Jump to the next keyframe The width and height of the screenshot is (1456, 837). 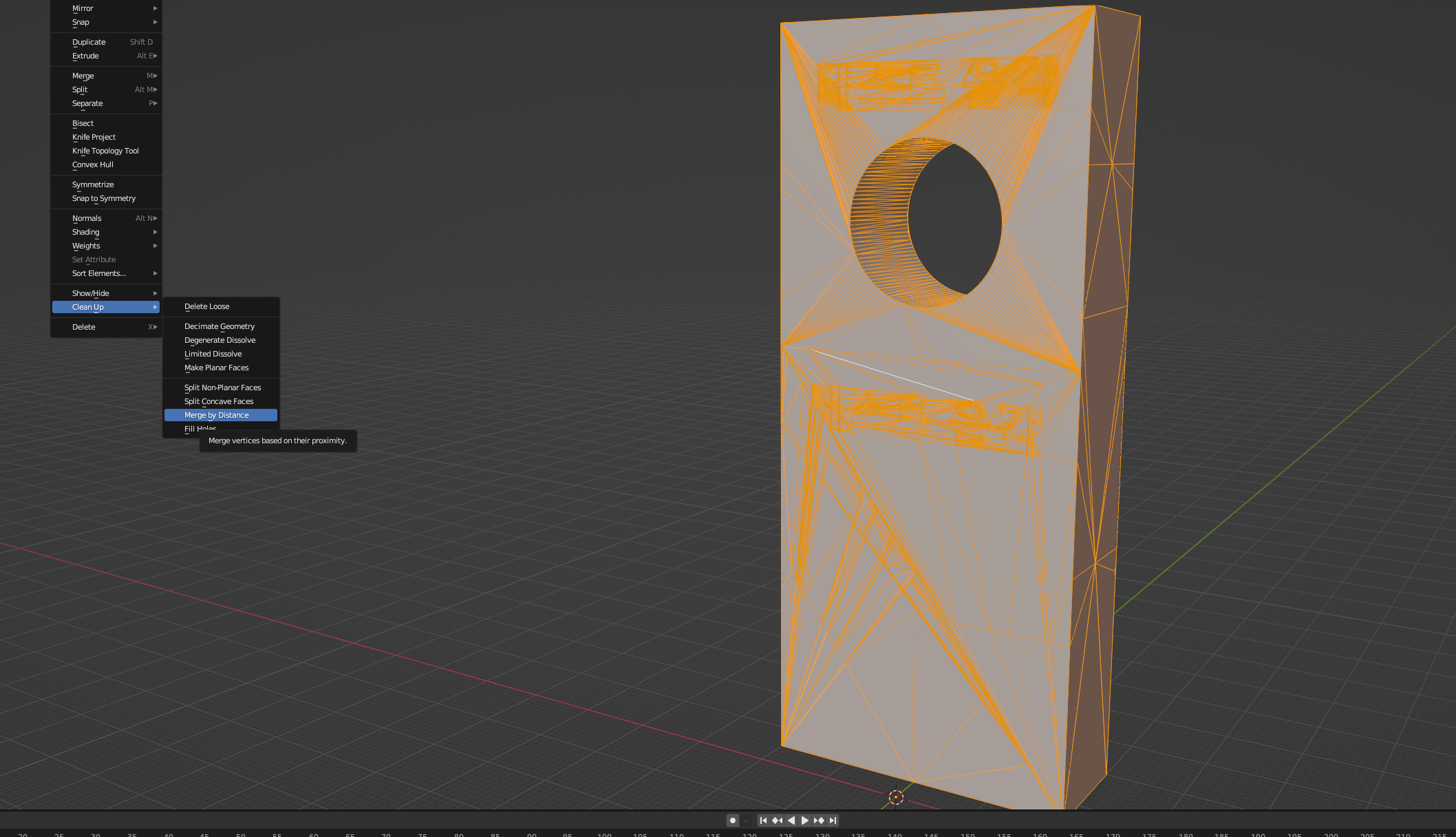[x=819, y=820]
